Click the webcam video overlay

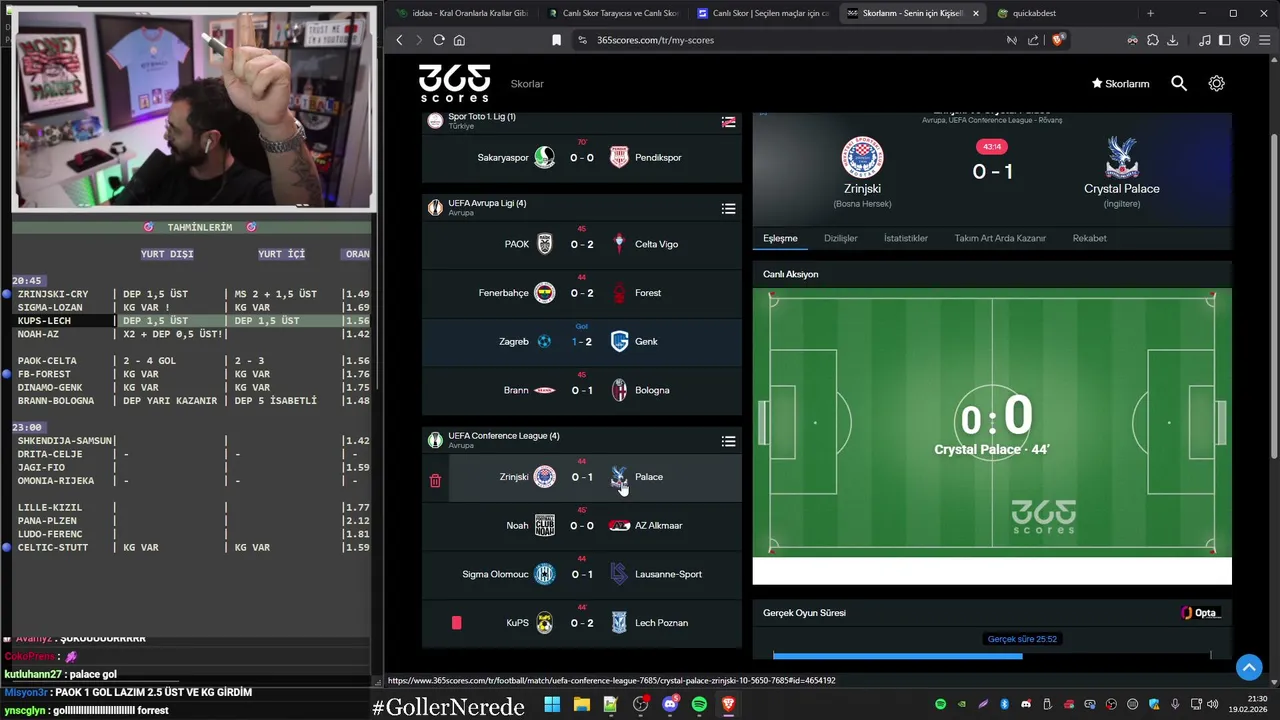tap(195, 110)
